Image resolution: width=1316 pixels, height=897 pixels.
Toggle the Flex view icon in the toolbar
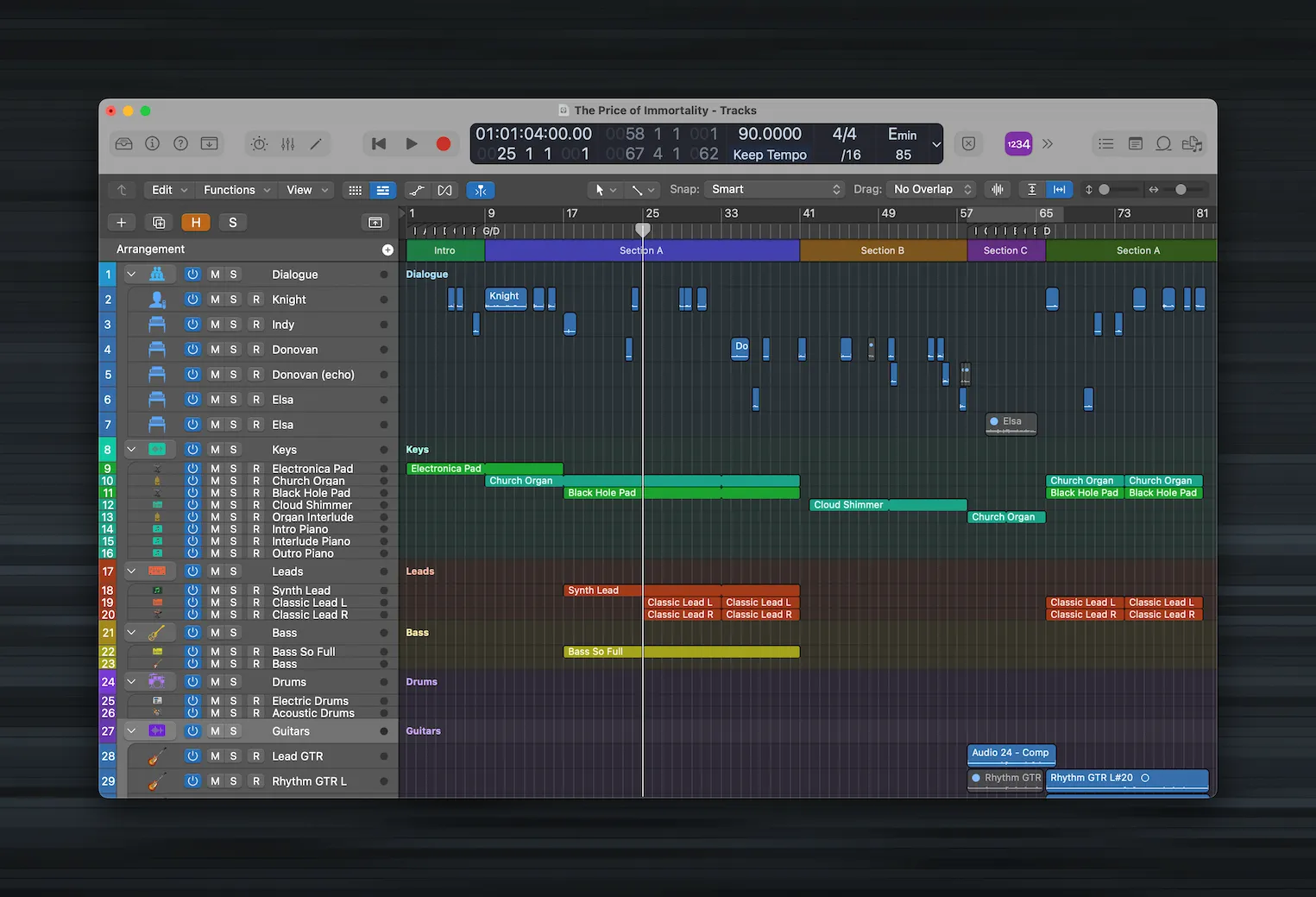click(445, 189)
